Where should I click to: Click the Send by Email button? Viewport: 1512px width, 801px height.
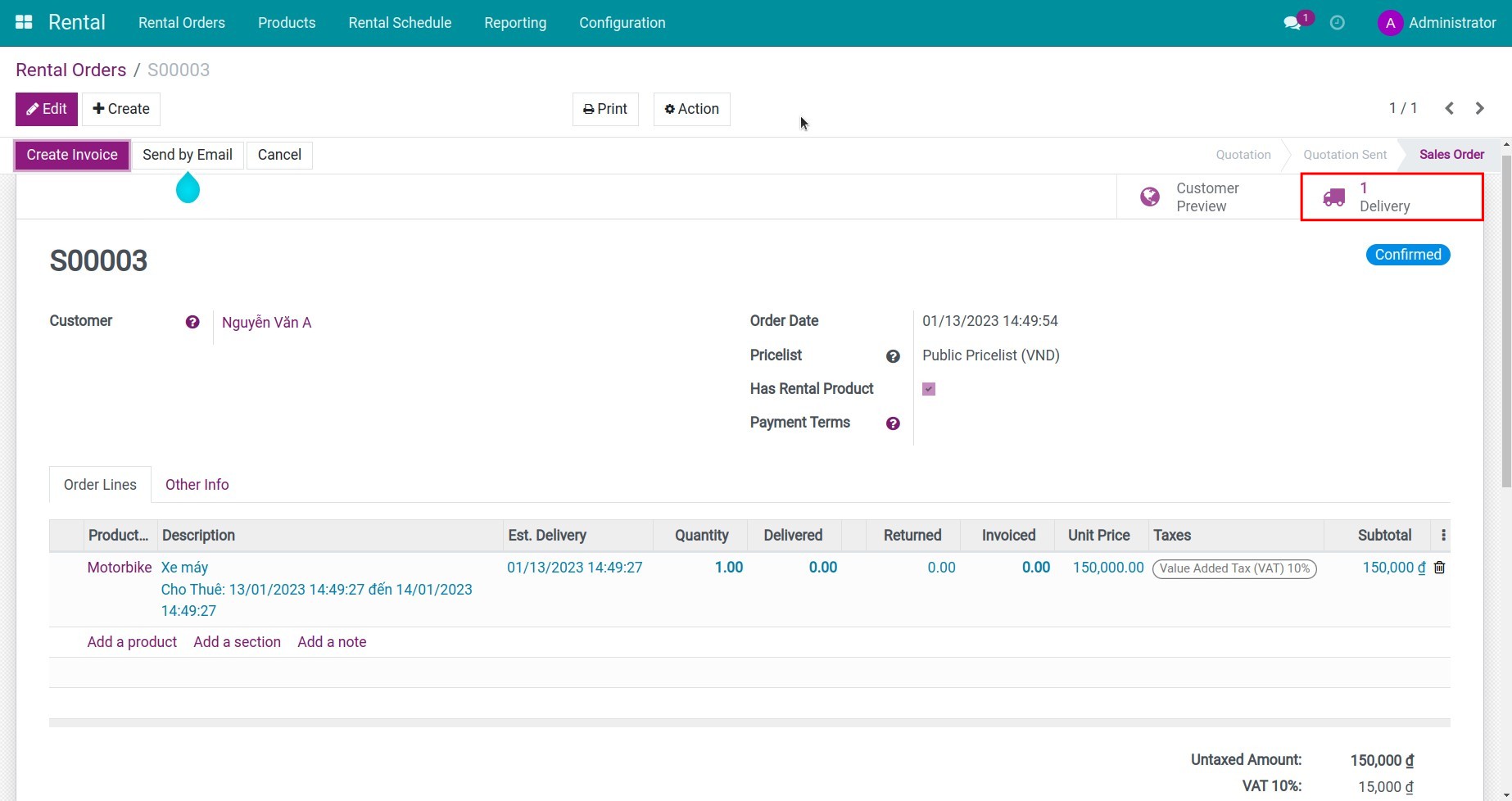click(x=188, y=155)
